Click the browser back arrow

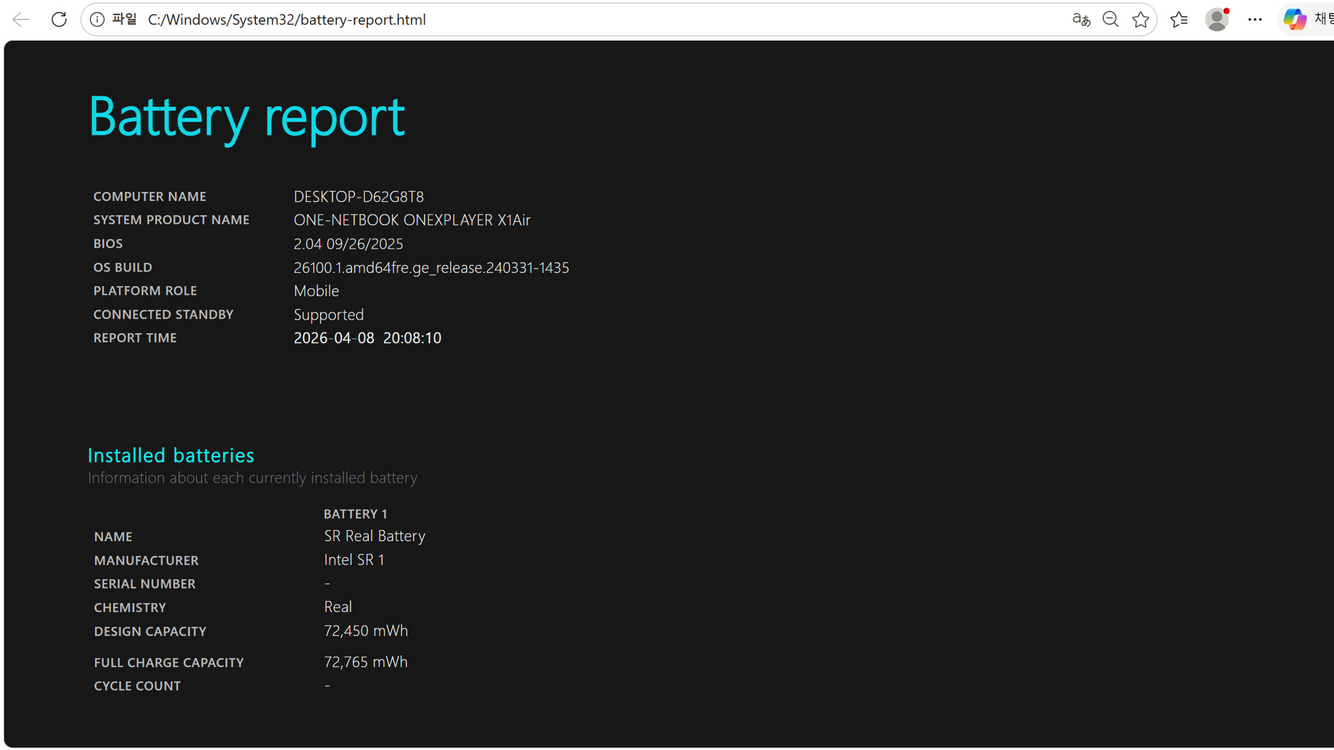coord(21,19)
